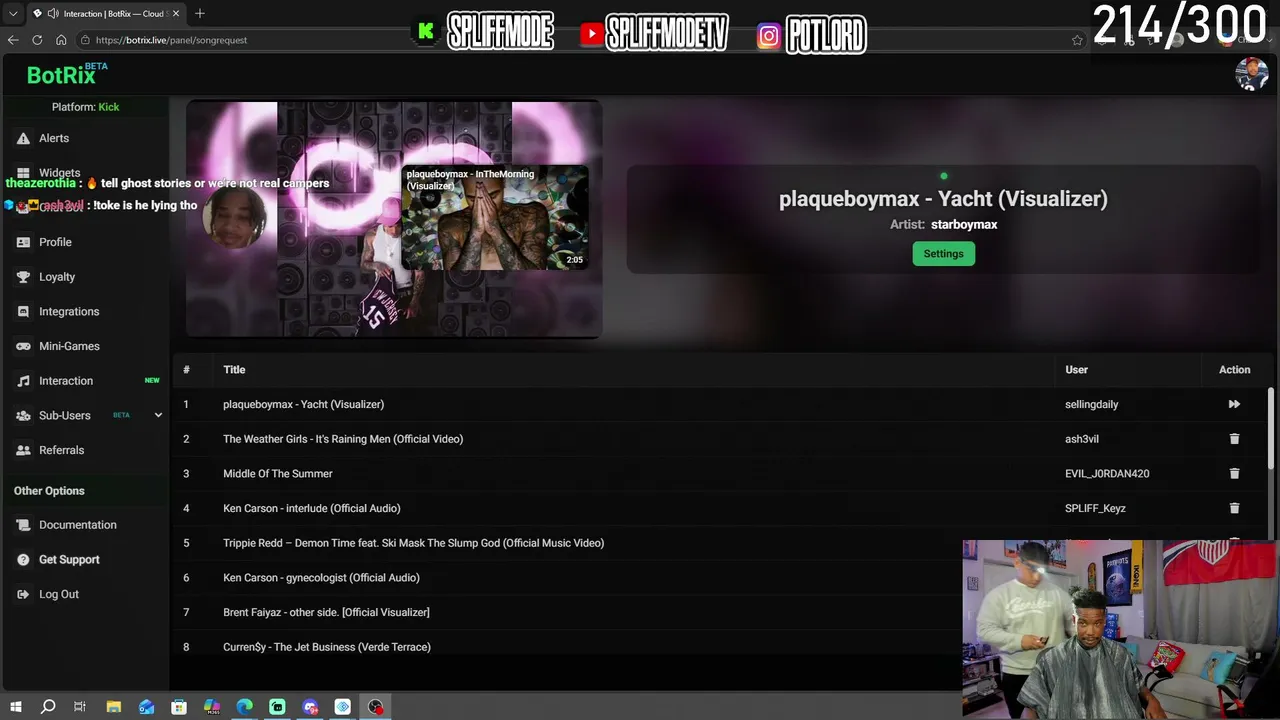1280x720 pixels.
Task: Click the browser address bar
Action: coord(570,40)
